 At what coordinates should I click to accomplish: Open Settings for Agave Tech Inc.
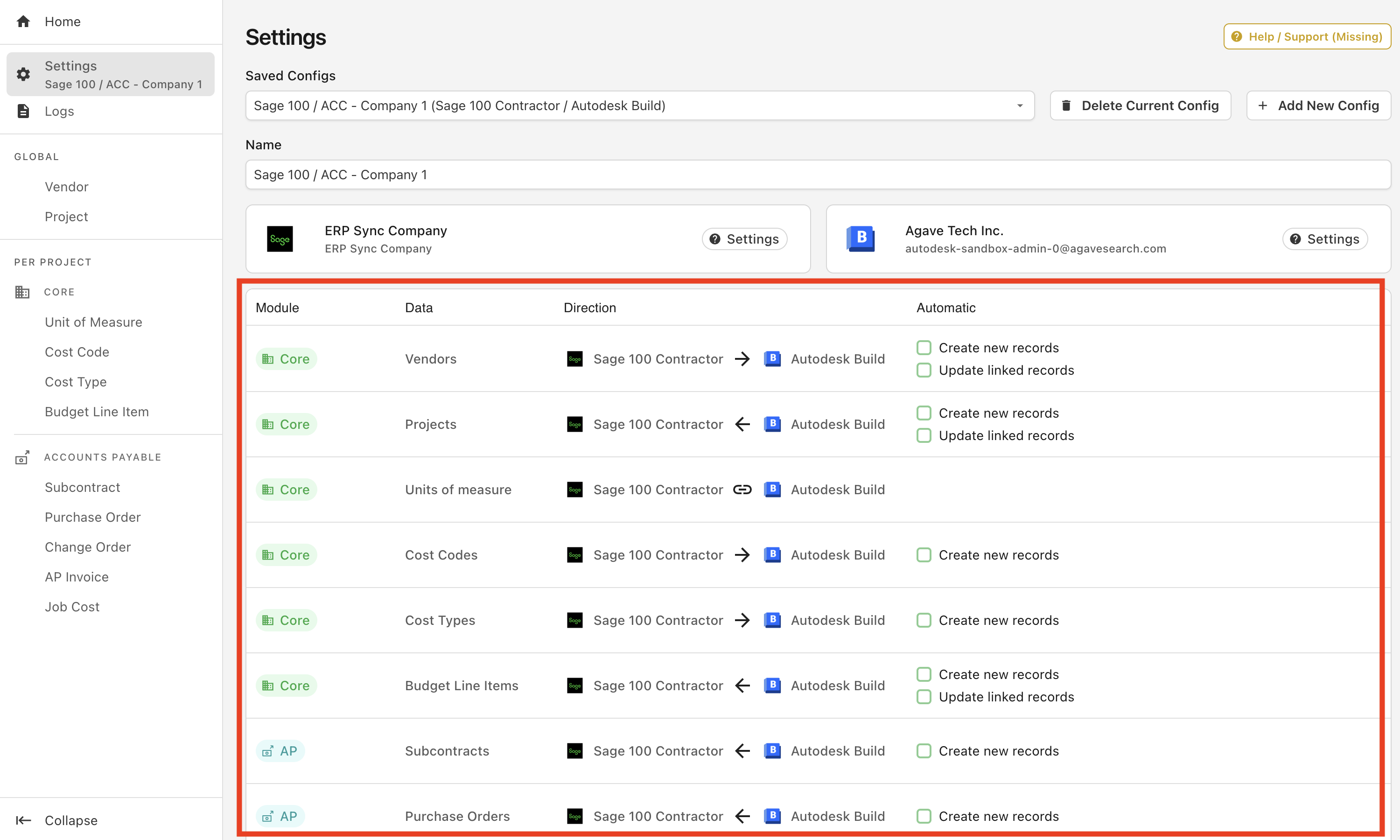(1325, 239)
